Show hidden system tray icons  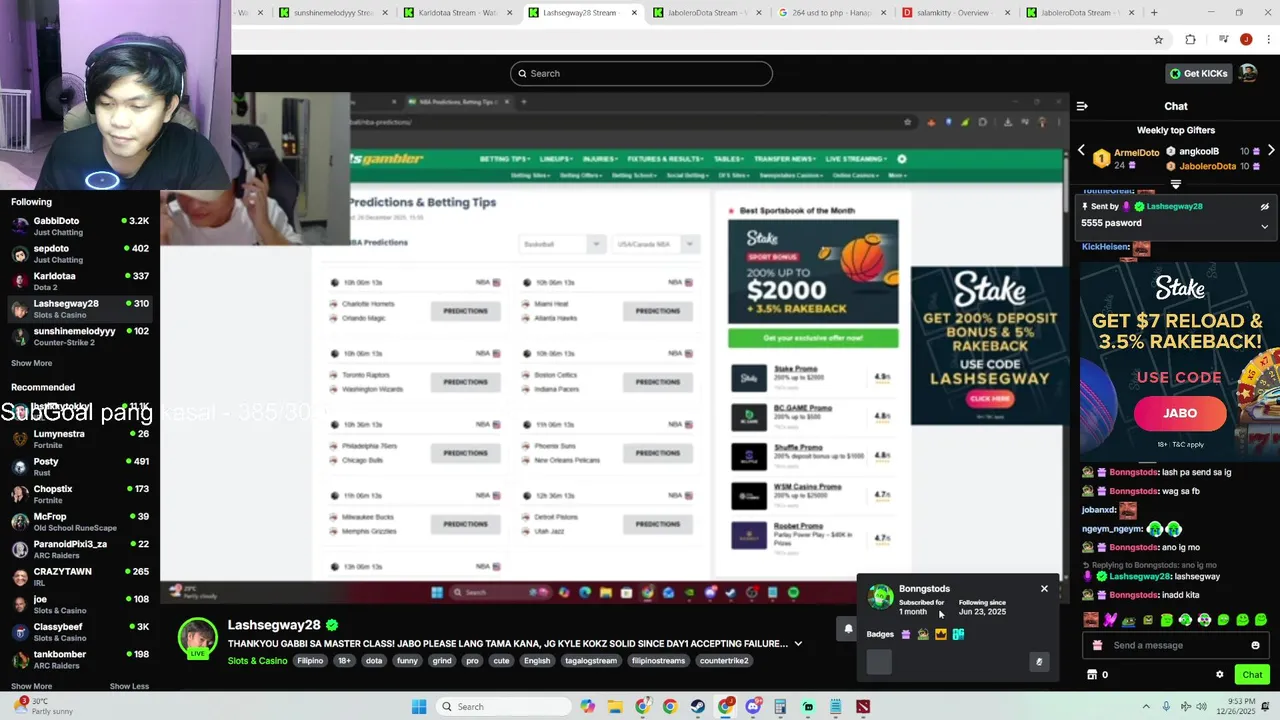pos(1146,707)
